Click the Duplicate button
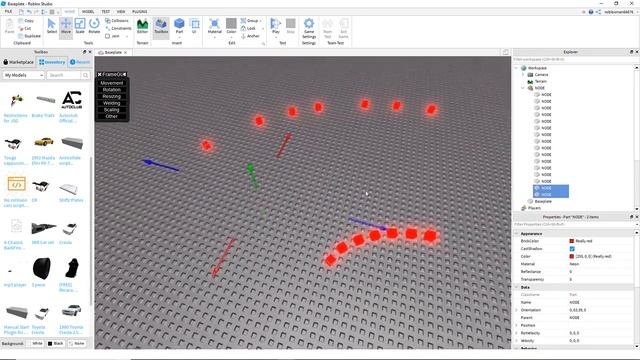Image resolution: width=640 pixels, height=360 pixels. [x=29, y=36]
